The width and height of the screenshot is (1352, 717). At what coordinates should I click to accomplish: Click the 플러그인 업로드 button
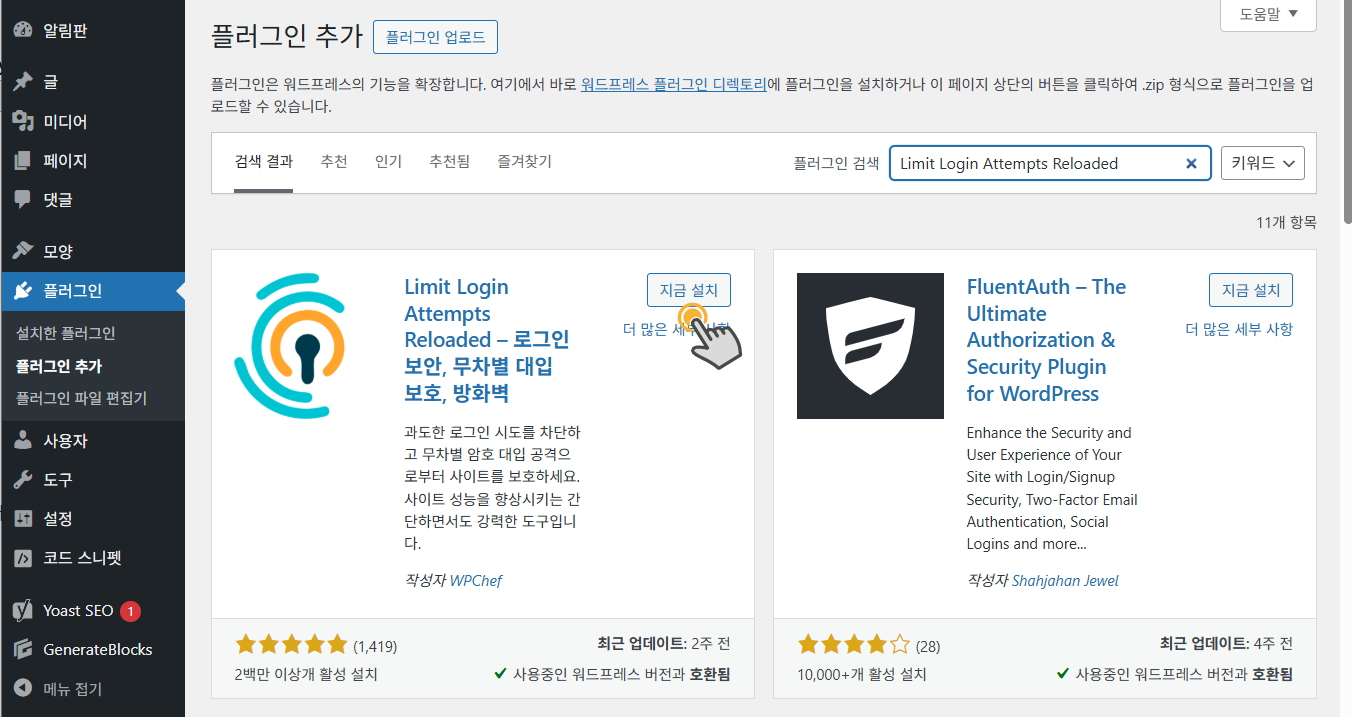pos(435,37)
